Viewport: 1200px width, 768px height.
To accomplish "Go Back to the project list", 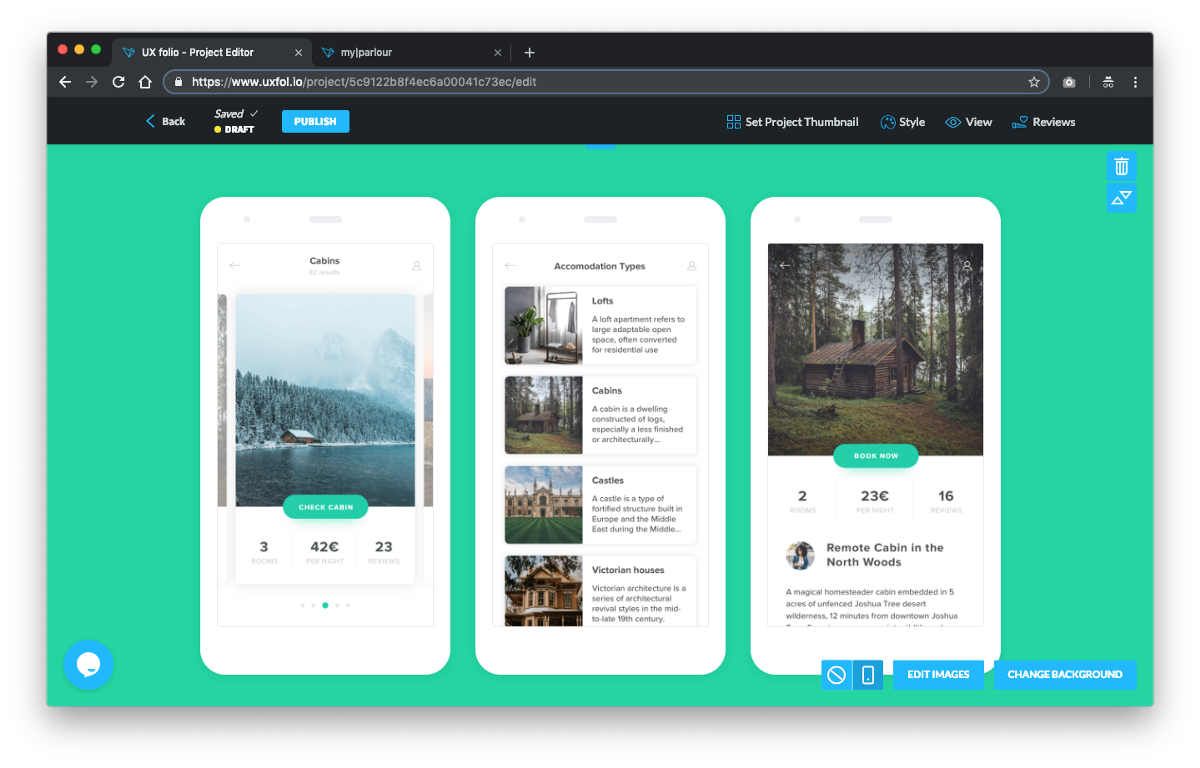I will pyautogui.click(x=165, y=121).
